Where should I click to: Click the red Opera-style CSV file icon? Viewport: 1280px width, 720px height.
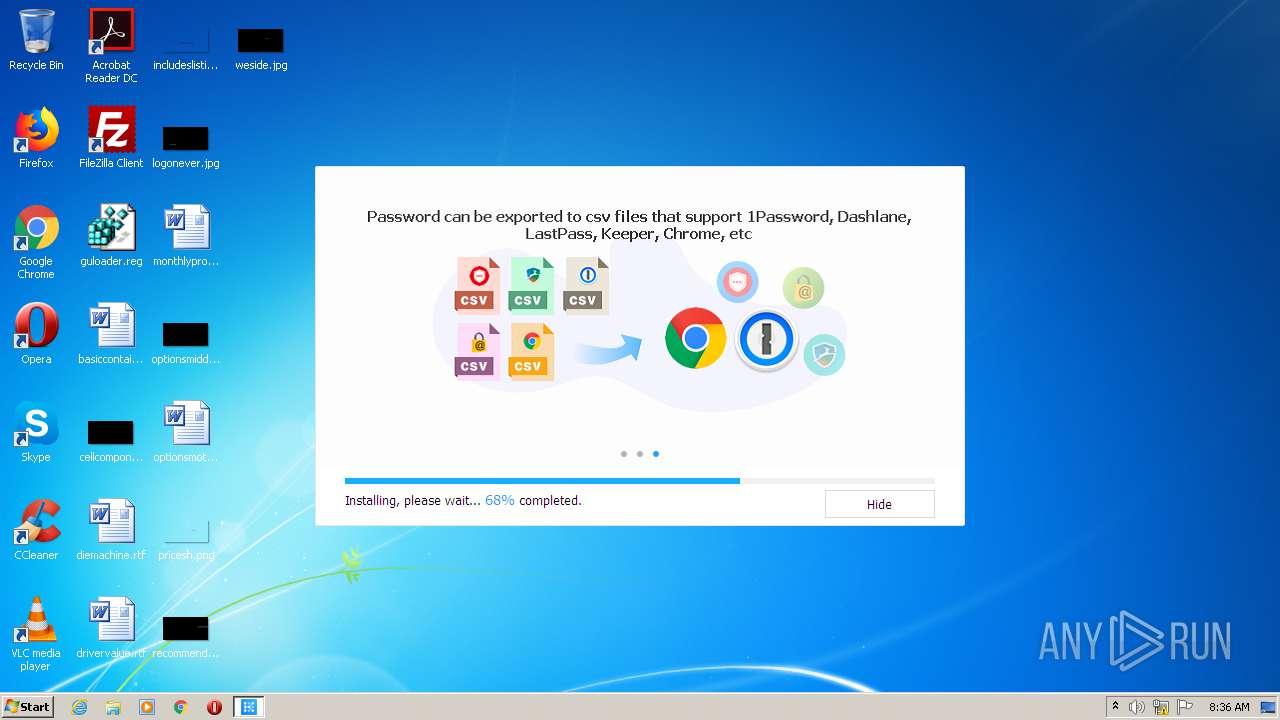(x=478, y=285)
